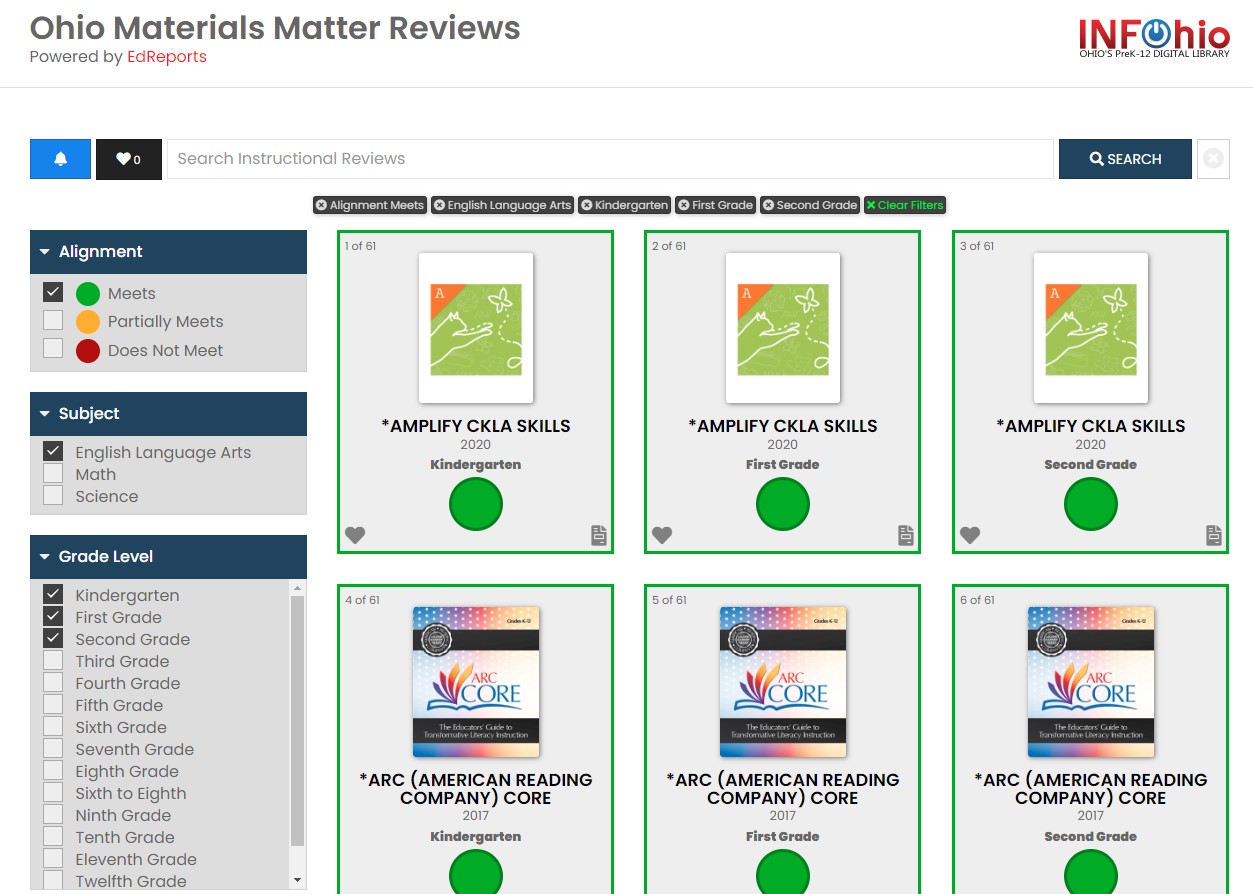Click the Amplify CKLA Second Grade cover thumbnail
Viewport: 1253px width, 894px height.
pos(1090,328)
